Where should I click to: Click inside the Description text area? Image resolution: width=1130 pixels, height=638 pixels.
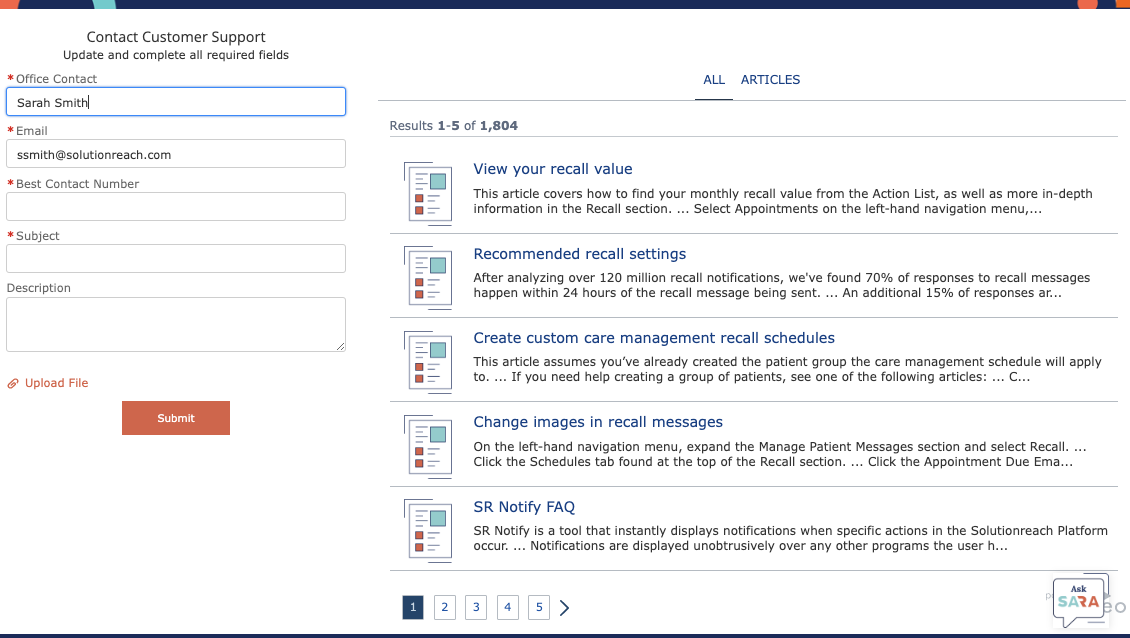[x=175, y=324]
